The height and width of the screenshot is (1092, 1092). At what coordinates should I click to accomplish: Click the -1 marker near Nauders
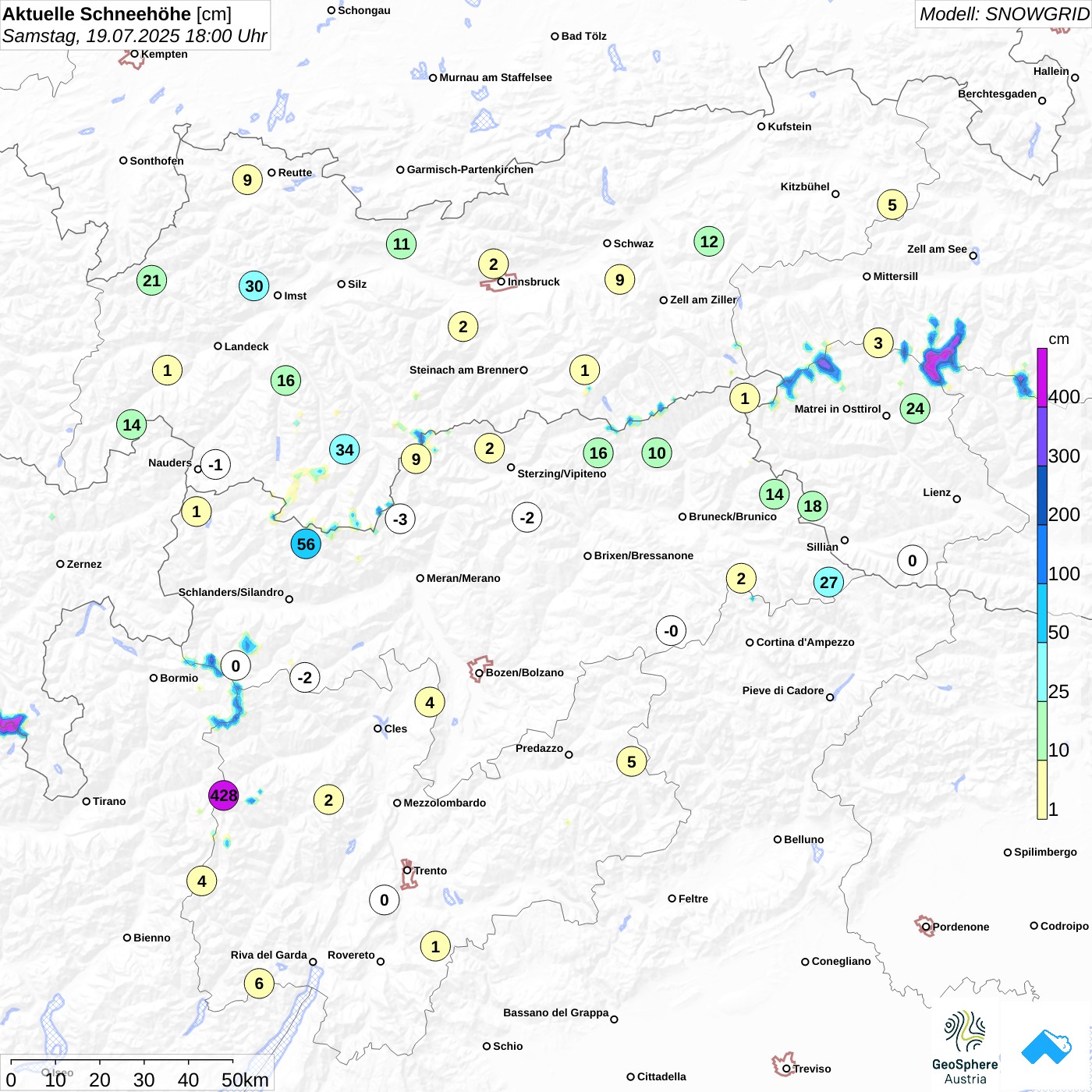(x=215, y=465)
